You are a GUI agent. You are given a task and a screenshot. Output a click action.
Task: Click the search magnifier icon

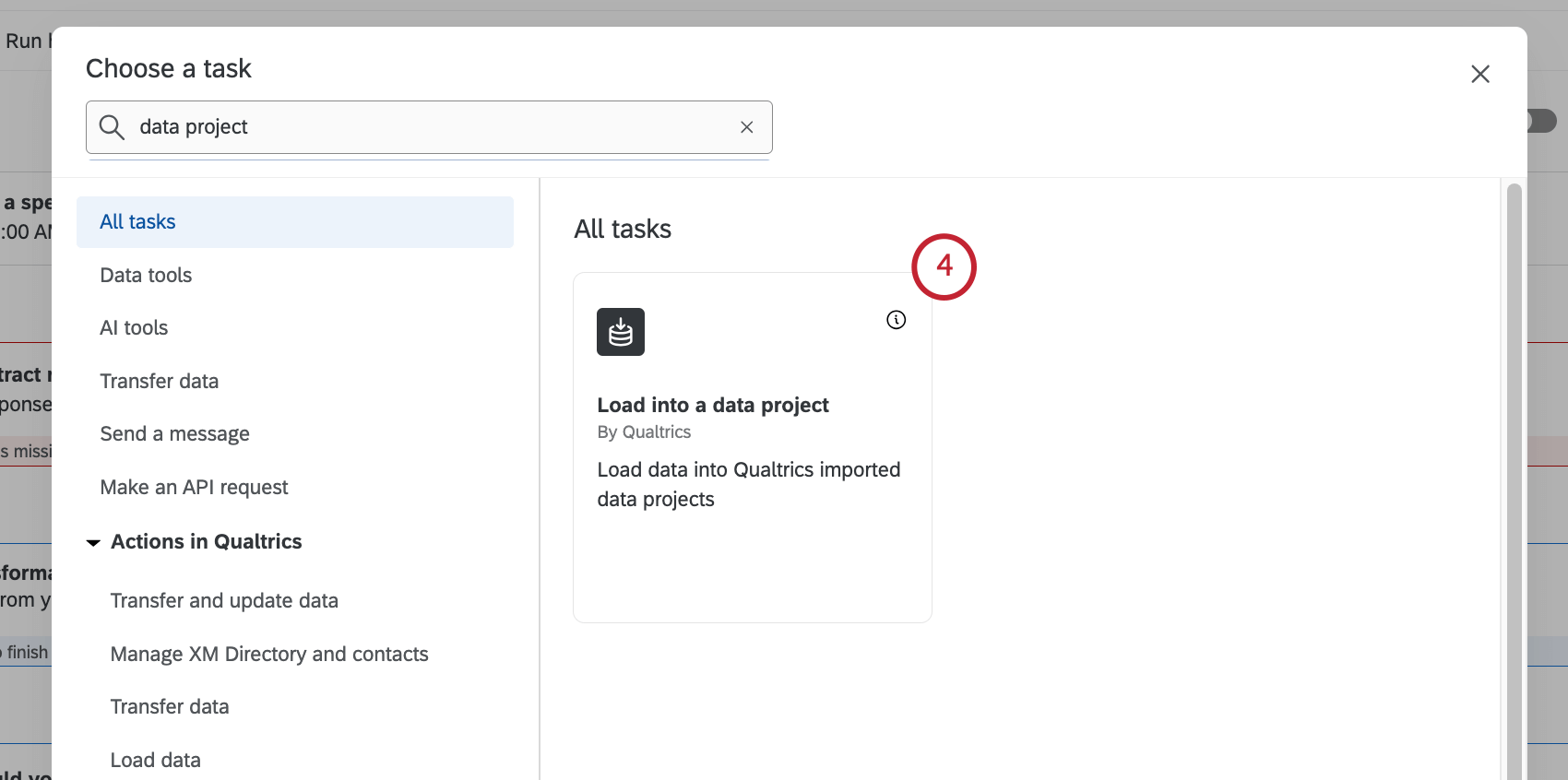(112, 127)
